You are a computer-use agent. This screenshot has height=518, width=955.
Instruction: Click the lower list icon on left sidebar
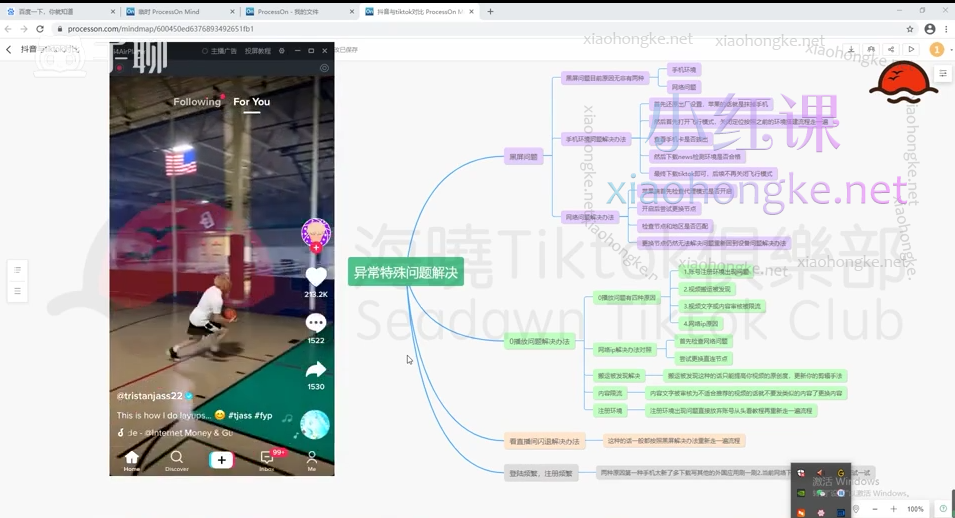pyautogui.click(x=18, y=291)
